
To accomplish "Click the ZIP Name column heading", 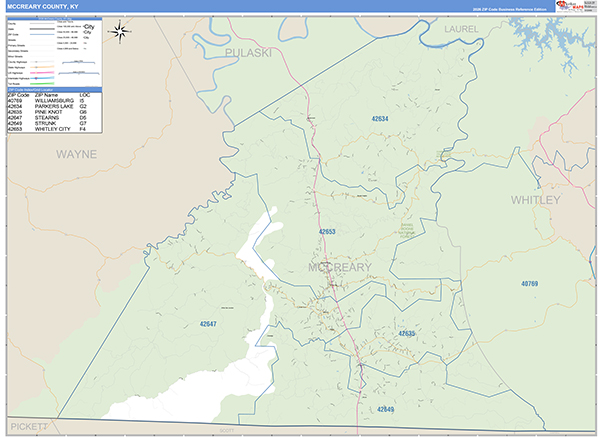I will click(46, 95).
